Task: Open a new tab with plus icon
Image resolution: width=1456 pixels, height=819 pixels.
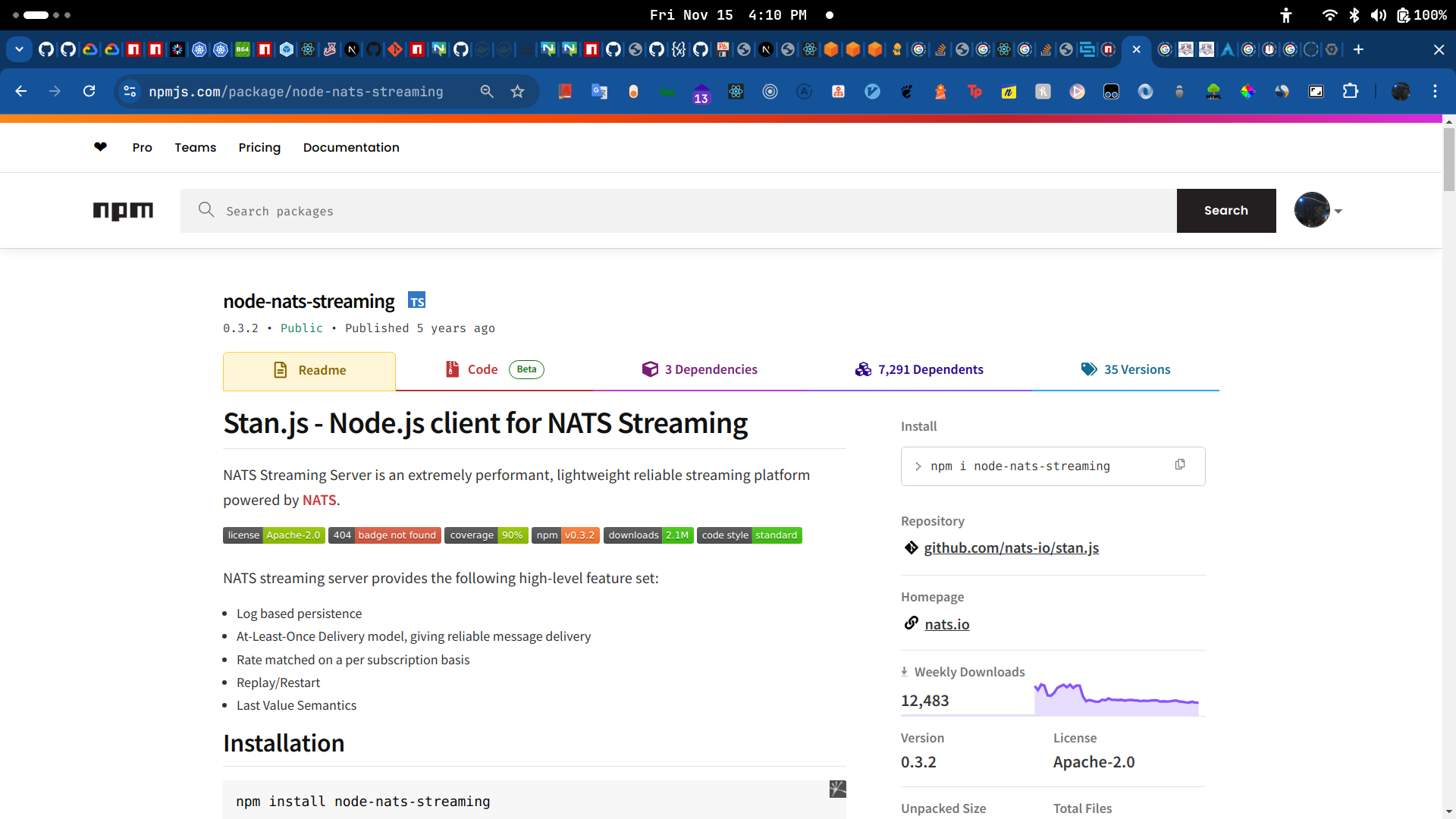Action: [1358, 49]
